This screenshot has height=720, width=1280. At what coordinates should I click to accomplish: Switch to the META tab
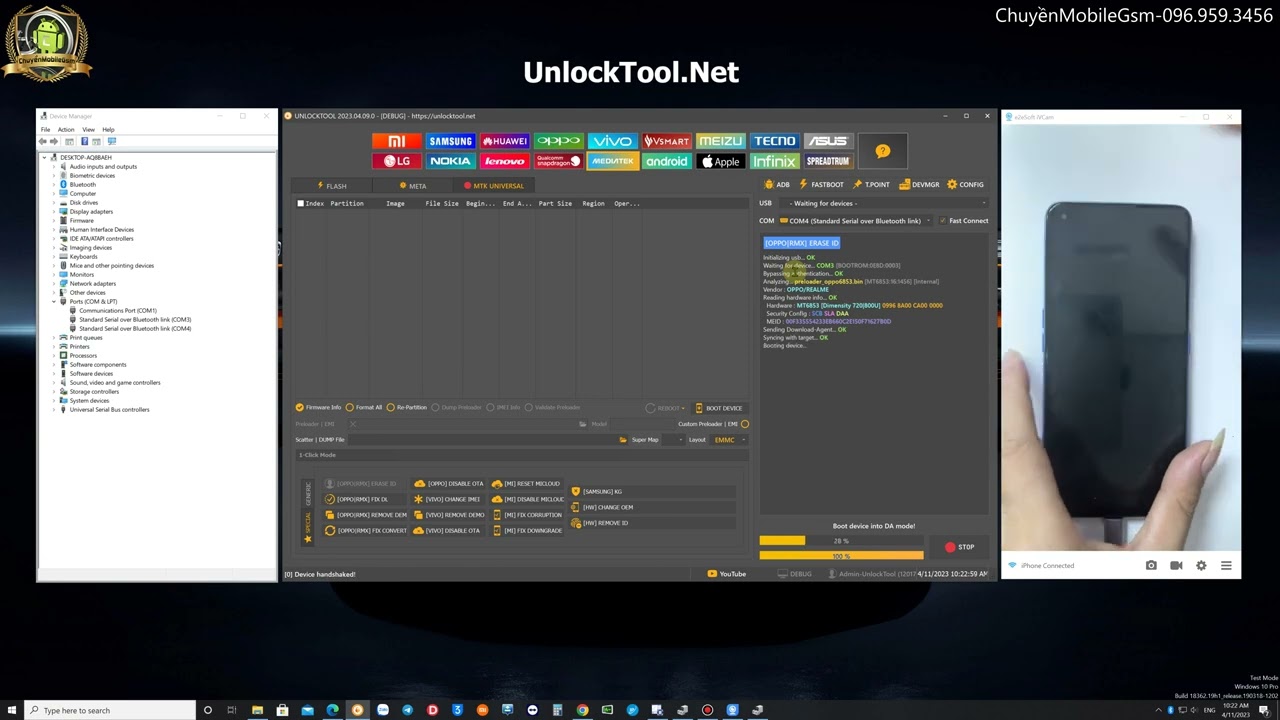[x=412, y=186]
